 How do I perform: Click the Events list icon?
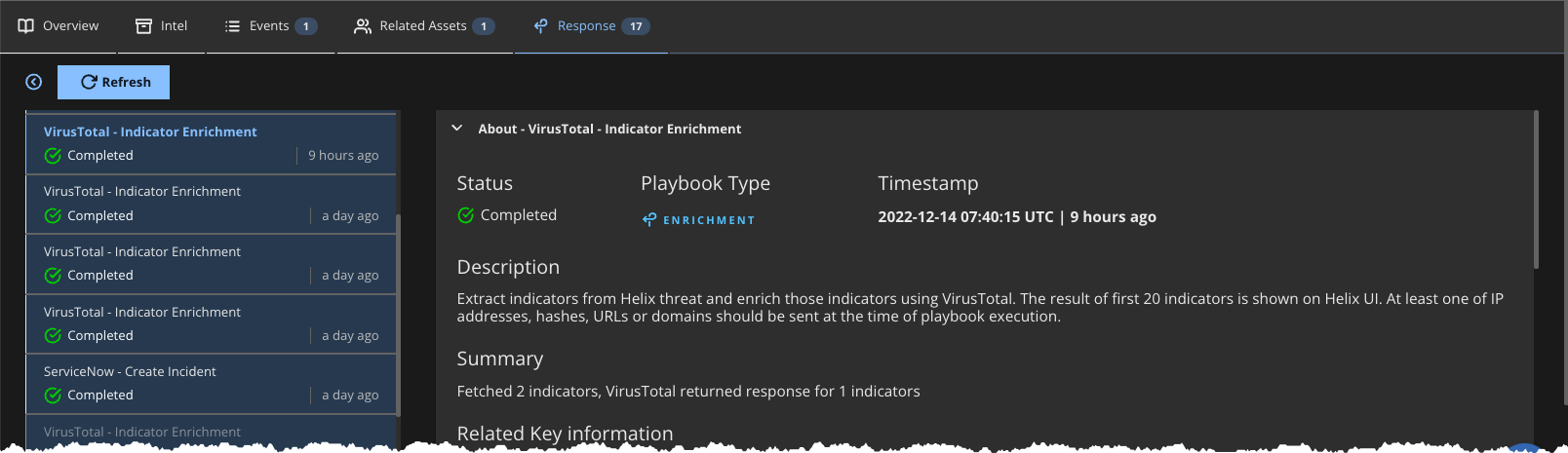pyautogui.click(x=232, y=26)
